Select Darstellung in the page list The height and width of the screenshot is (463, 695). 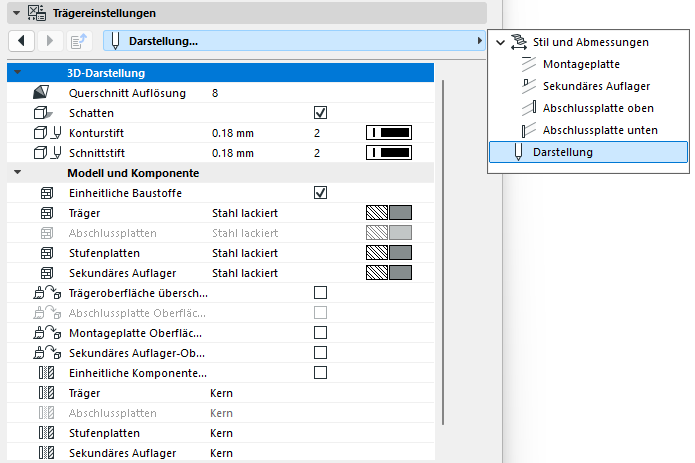click(x=588, y=152)
